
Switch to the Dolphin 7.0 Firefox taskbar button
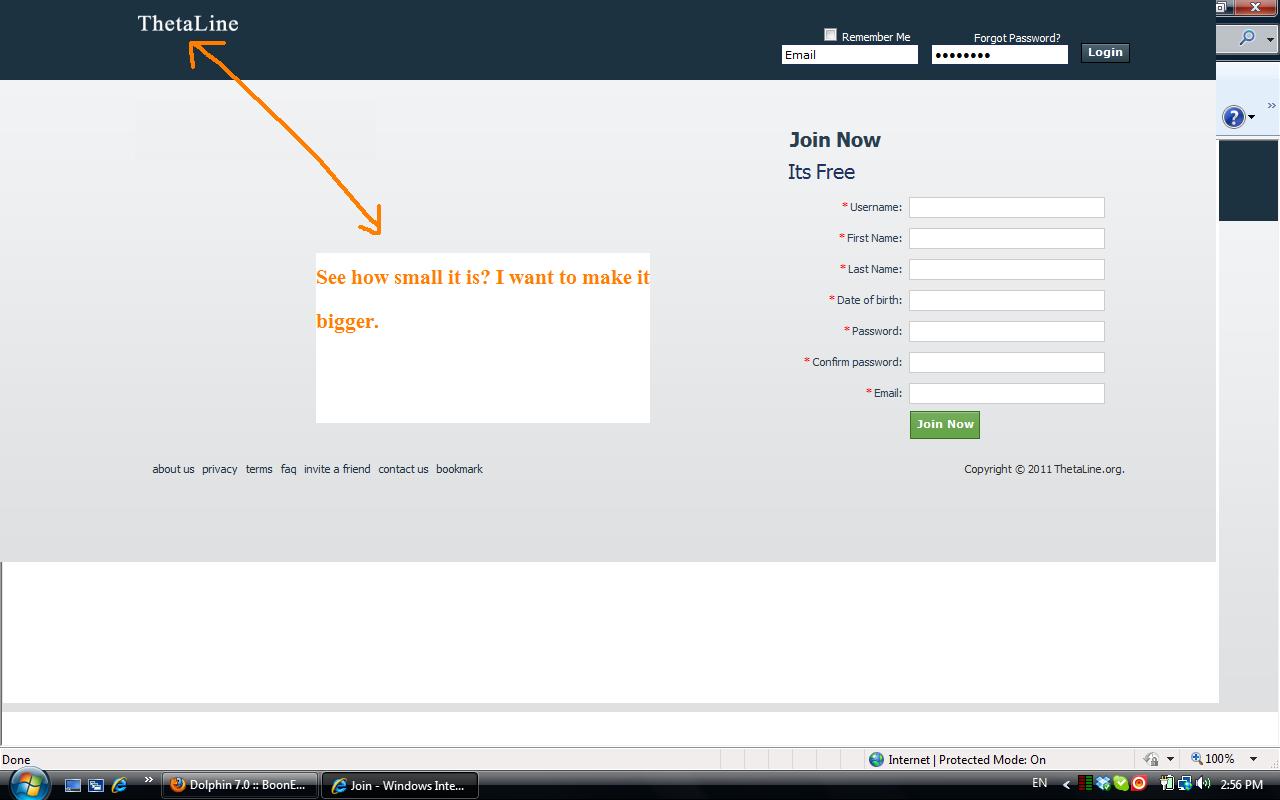pyautogui.click(x=240, y=785)
